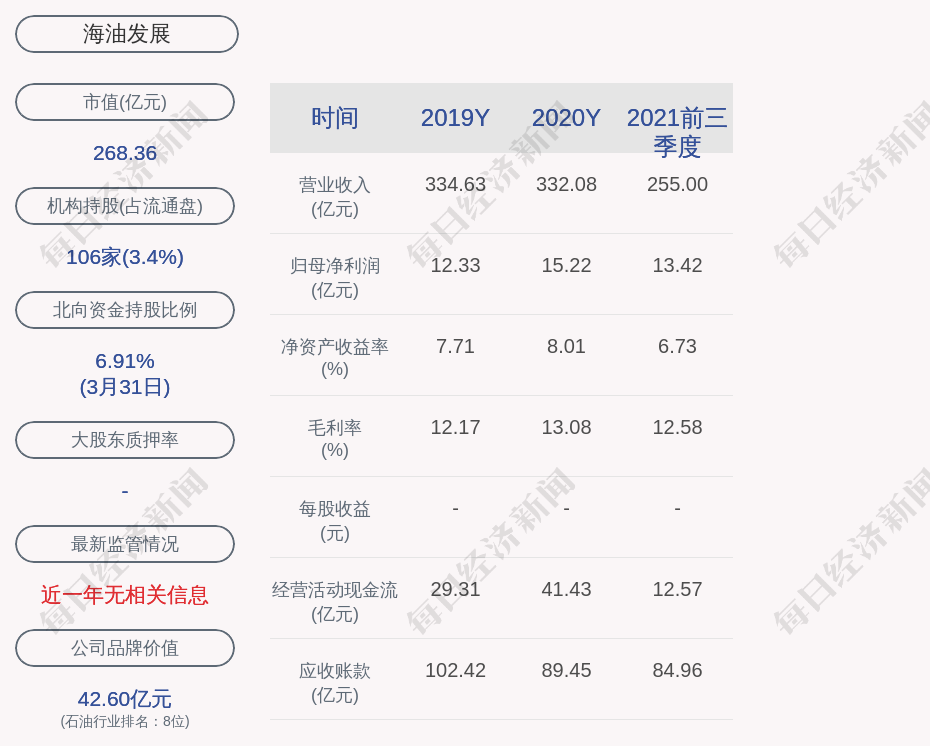
Task: Click the 2020Y column header
Action: tap(566, 117)
